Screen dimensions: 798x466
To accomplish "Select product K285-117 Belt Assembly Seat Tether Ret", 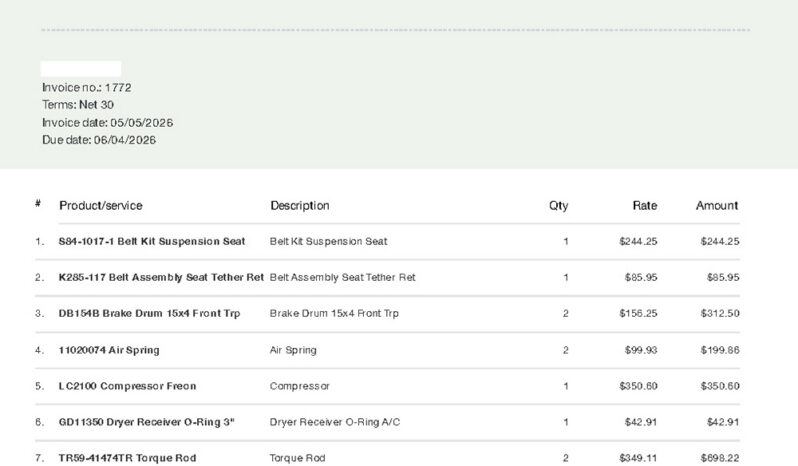I will (161, 277).
